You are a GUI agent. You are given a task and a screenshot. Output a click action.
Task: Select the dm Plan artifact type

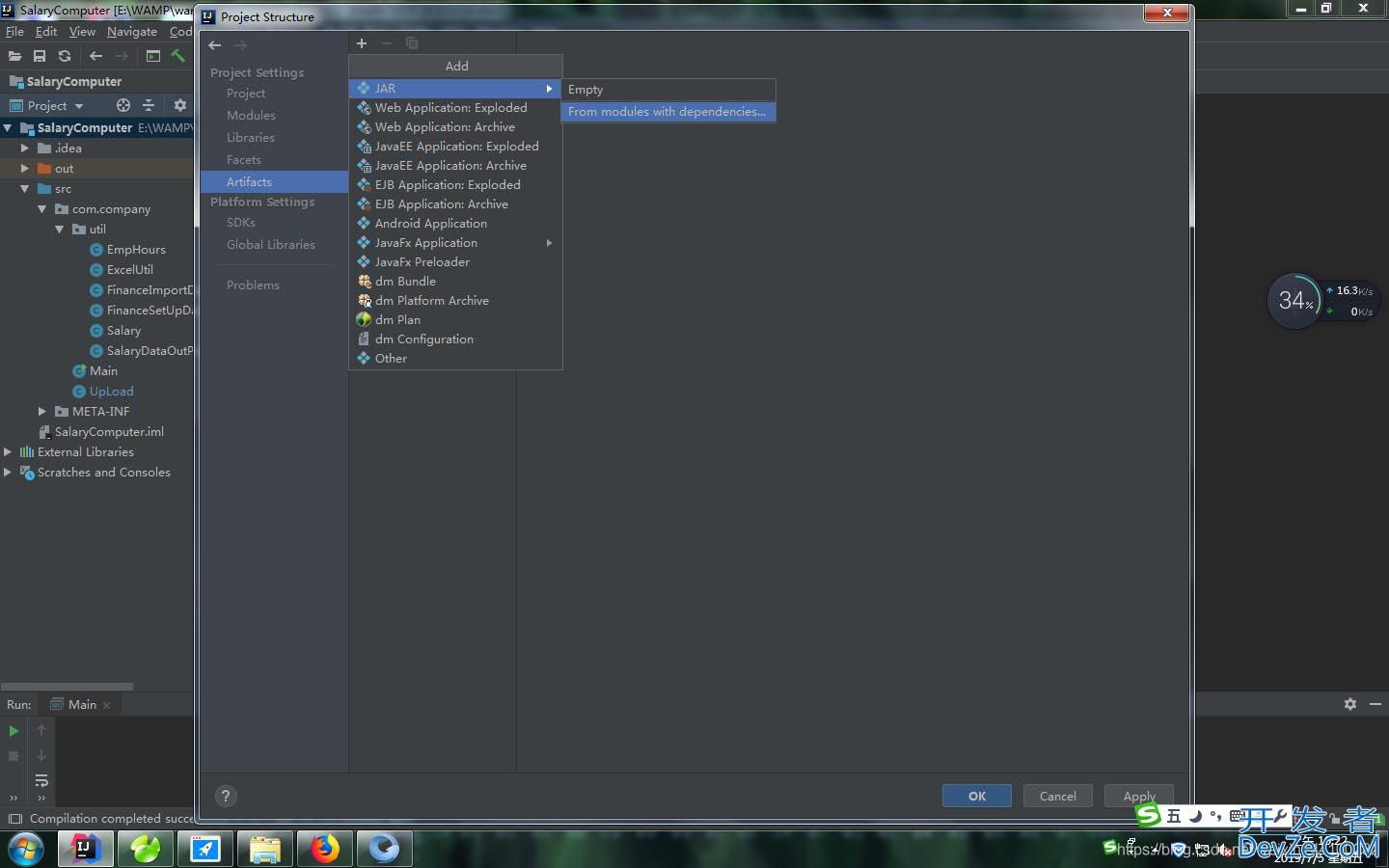(455, 319)
